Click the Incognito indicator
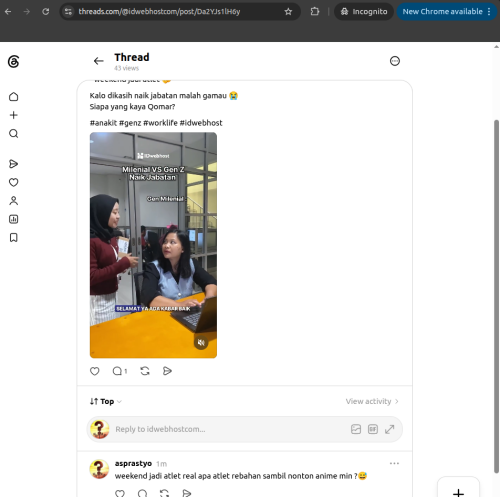Screen dimensions: 500x497 click(364, 12)
